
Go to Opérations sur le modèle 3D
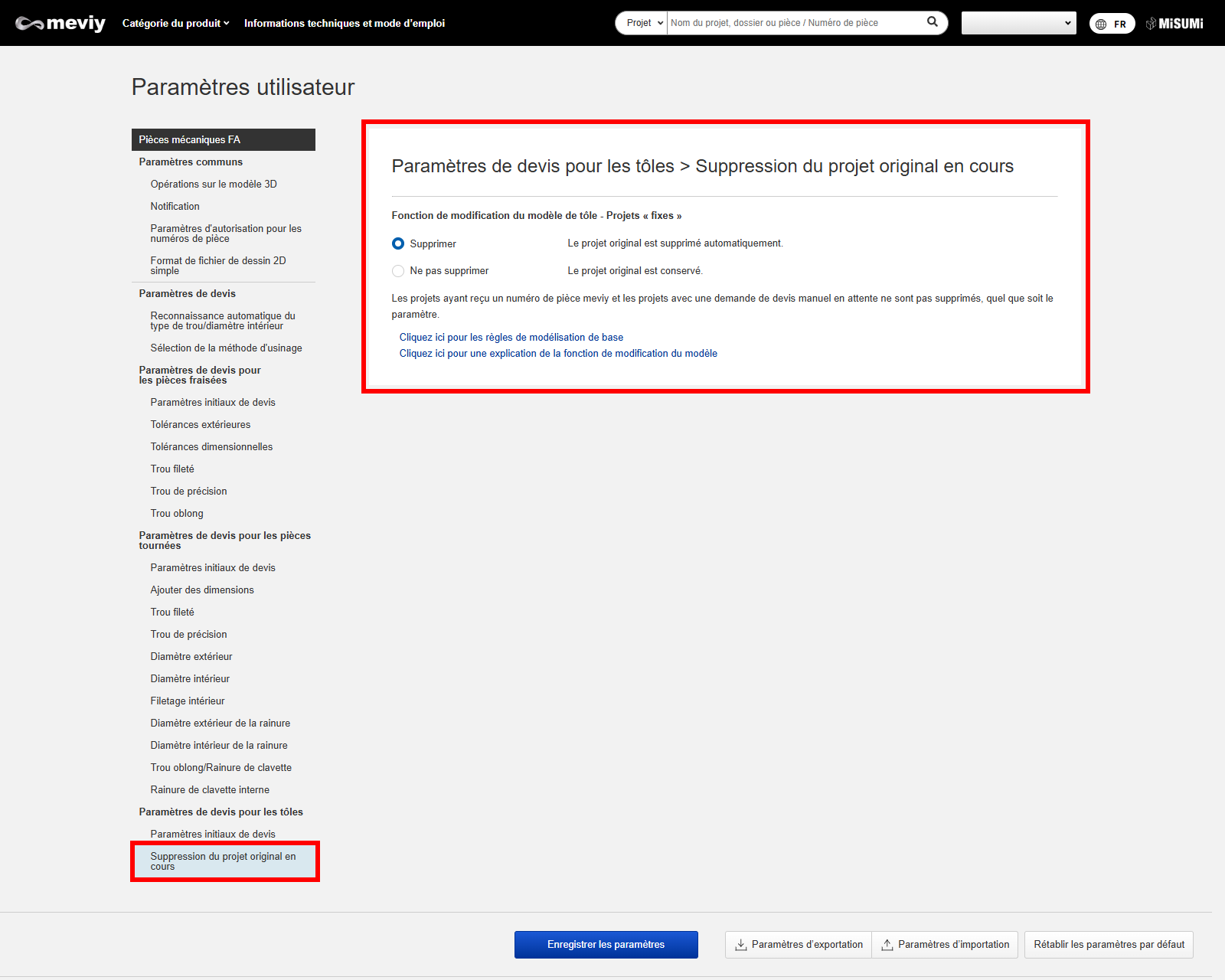pyautogui.click(x=214, y=185)
